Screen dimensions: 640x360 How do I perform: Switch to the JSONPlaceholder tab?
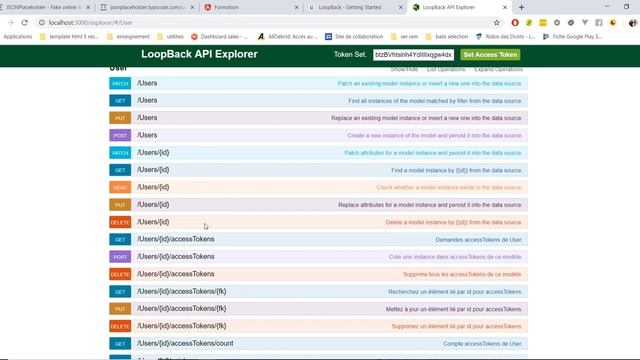pos(44,7)
